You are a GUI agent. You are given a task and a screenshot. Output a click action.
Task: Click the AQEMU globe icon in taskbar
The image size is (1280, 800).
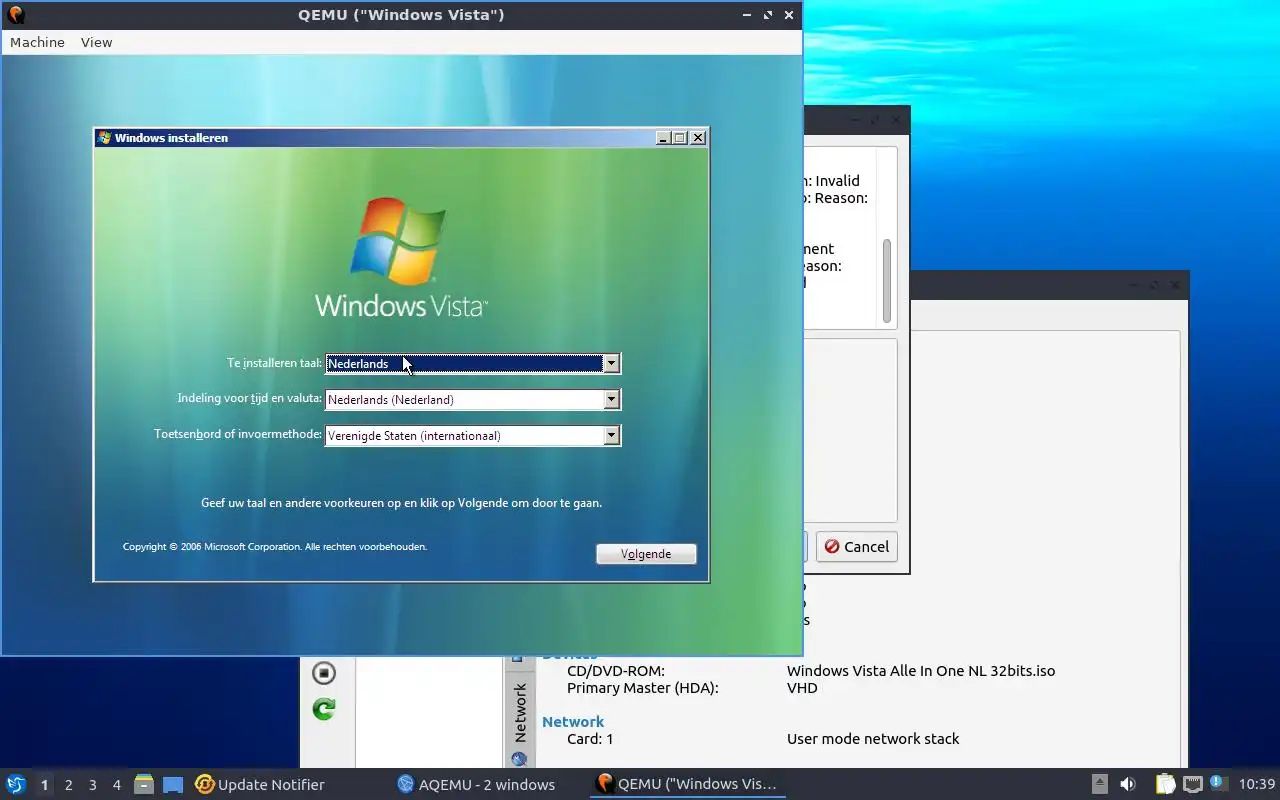point(405,784)
